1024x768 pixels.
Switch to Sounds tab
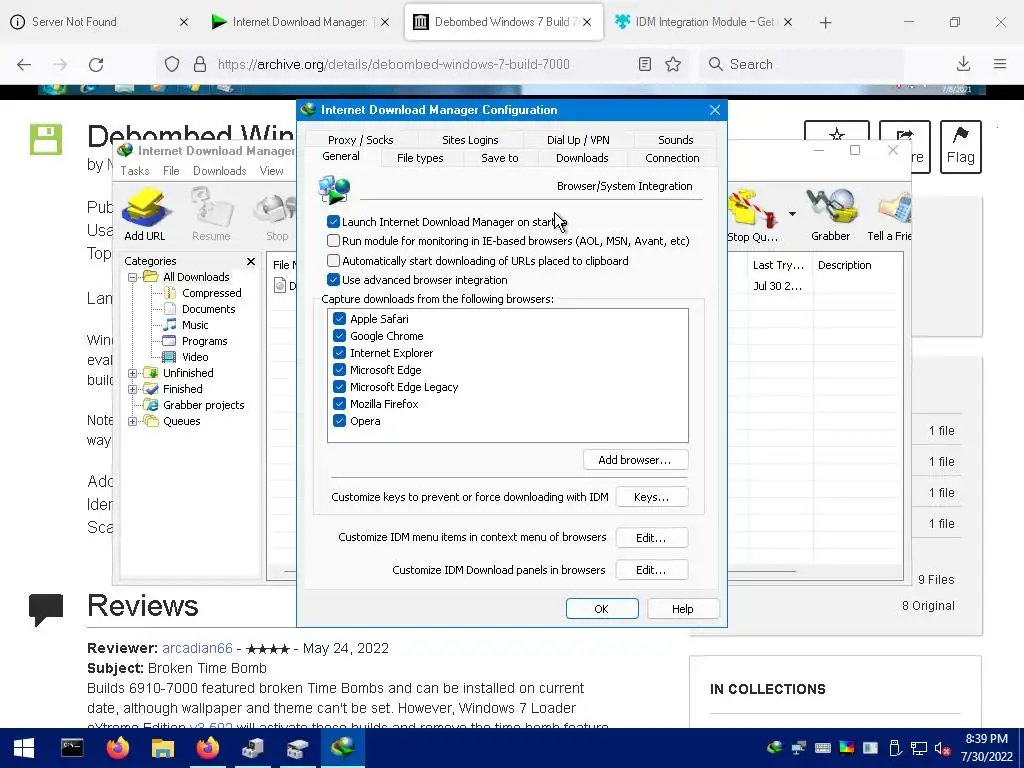[x=675, y=140]
